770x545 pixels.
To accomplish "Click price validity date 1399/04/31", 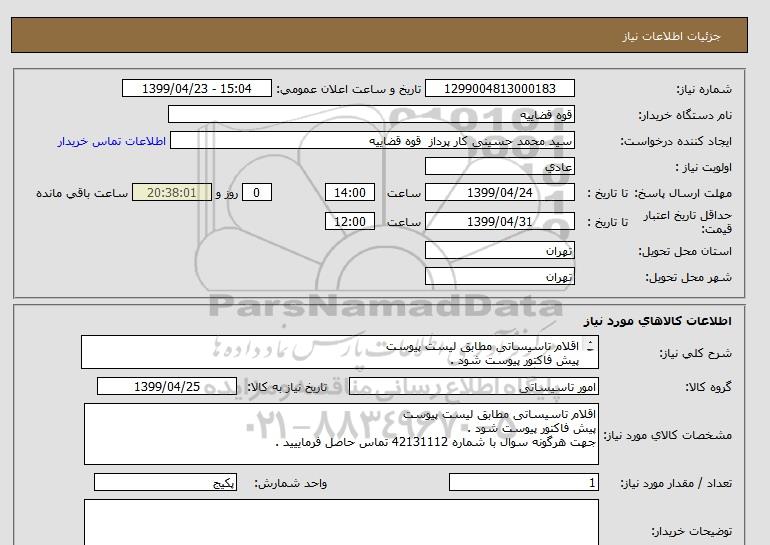I will (x=499, y=222).
